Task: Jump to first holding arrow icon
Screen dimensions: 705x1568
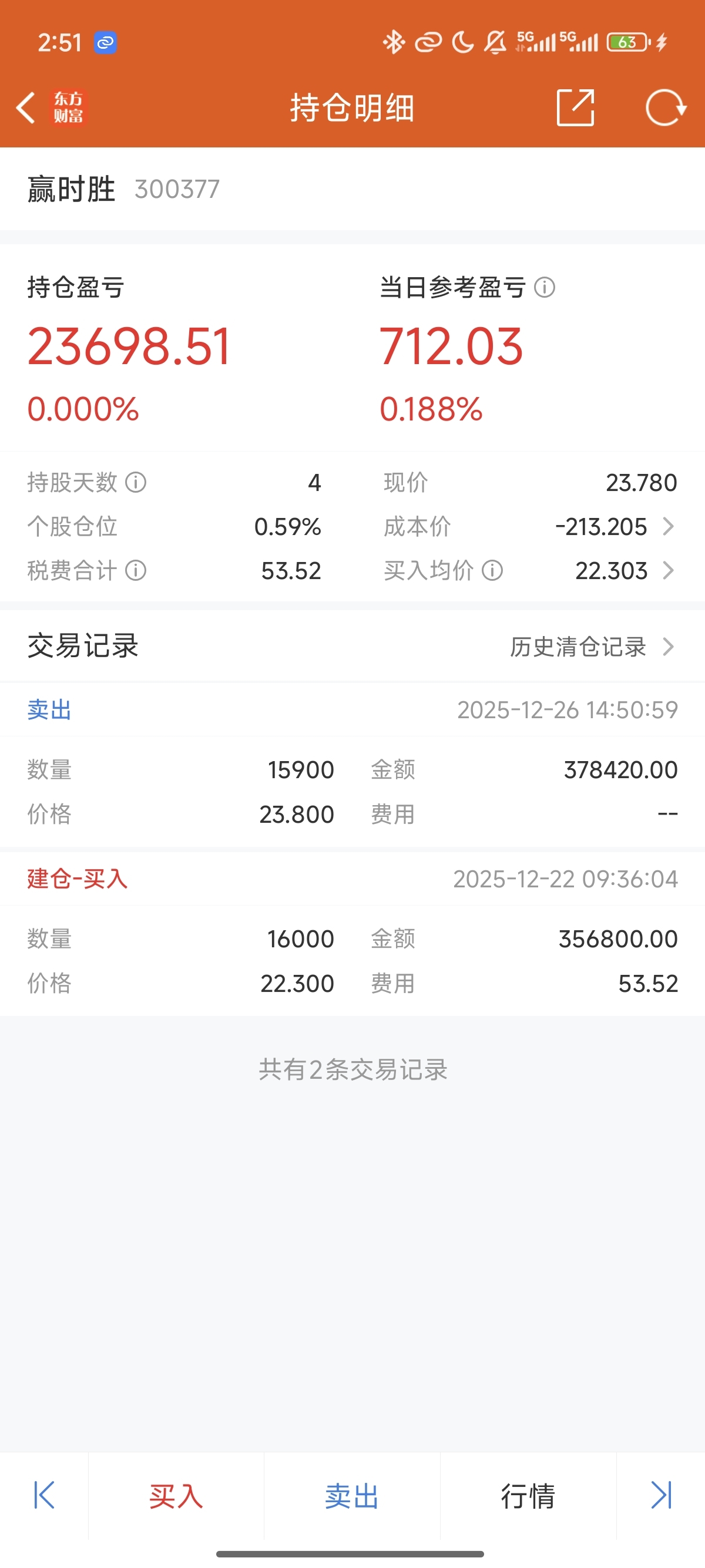Action: point(44,1495)
